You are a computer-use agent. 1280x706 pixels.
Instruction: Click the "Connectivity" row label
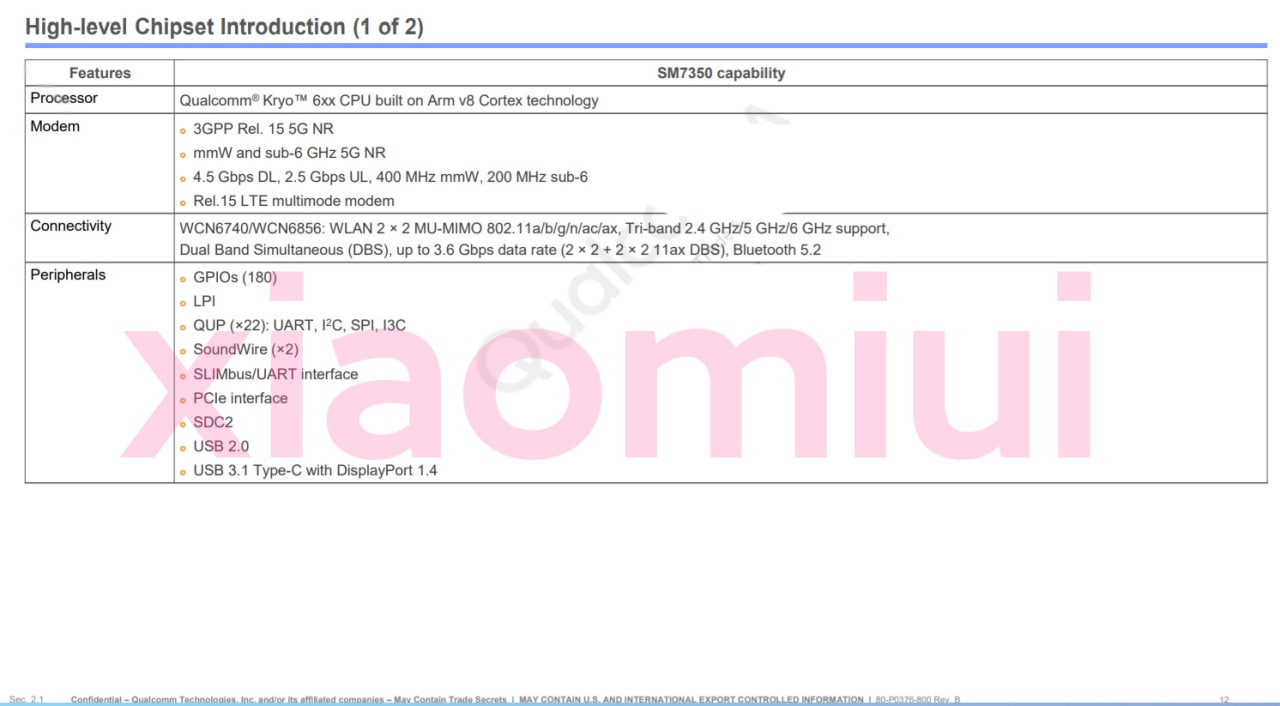(71, 226)
